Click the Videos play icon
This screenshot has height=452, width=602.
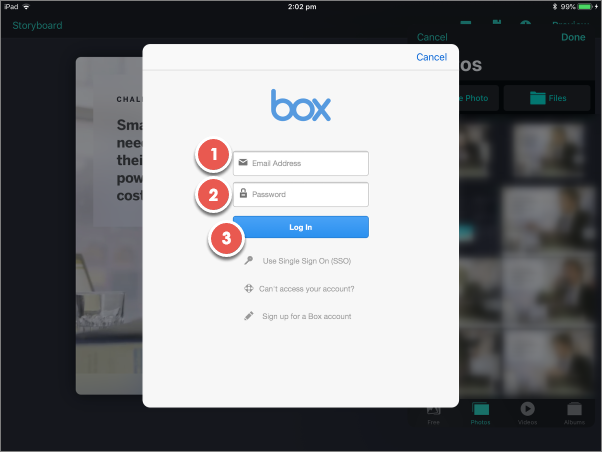[528, 409]
